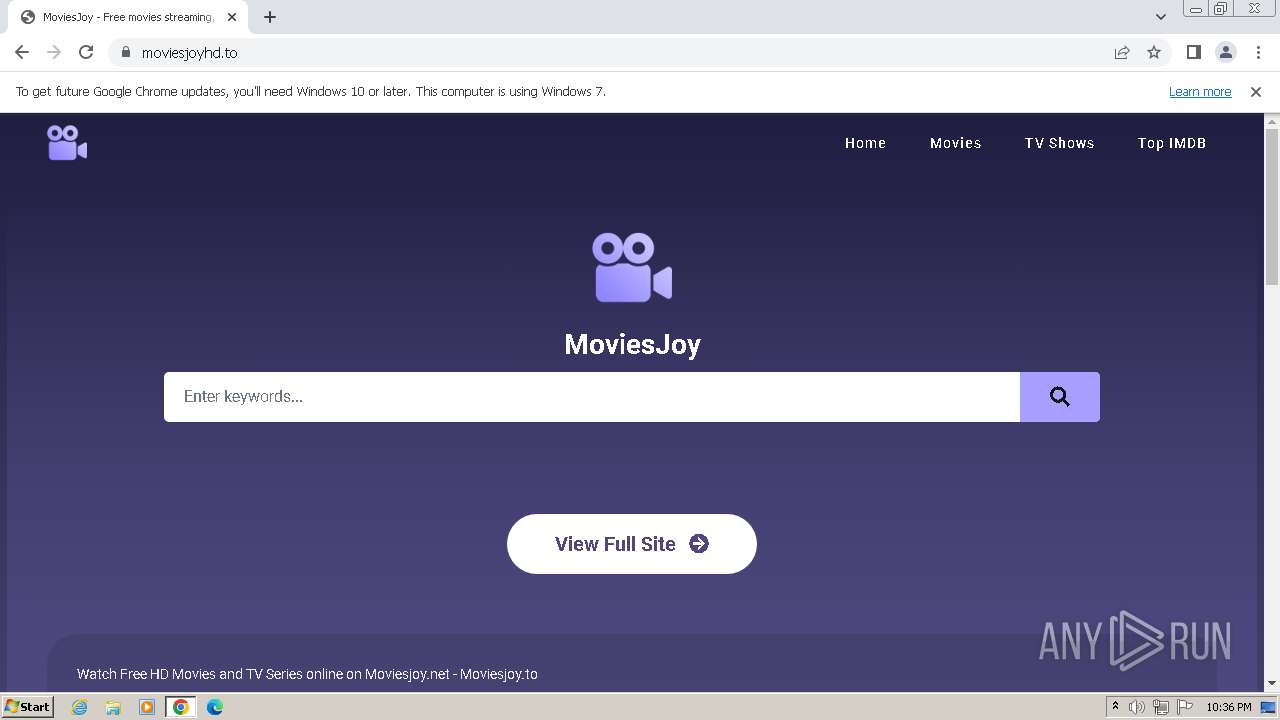Reload the page

tap(86, 52)
